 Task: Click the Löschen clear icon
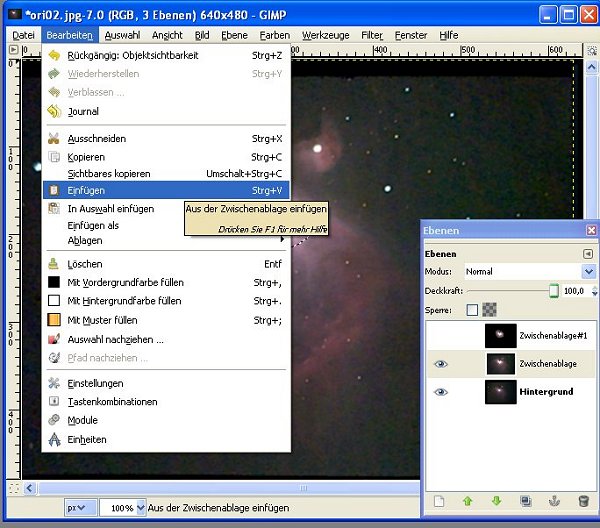54,264
